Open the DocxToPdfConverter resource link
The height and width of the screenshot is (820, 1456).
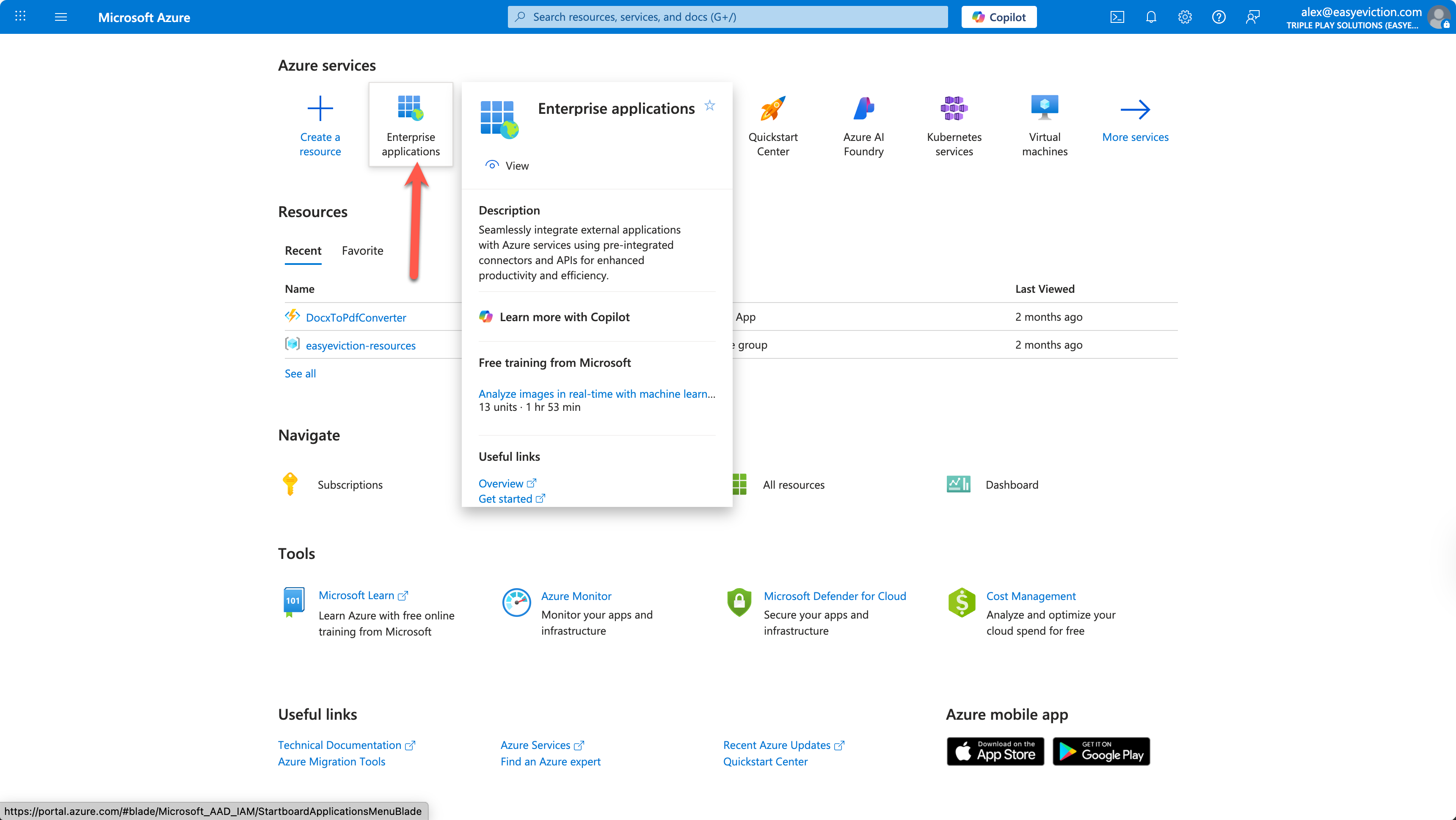(356, 318)
